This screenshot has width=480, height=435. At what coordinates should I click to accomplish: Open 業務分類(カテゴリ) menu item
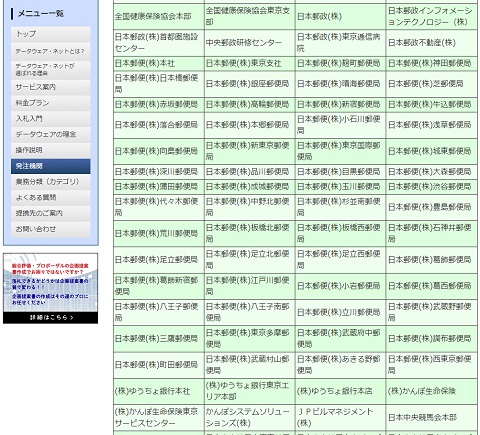click(50, 182)
